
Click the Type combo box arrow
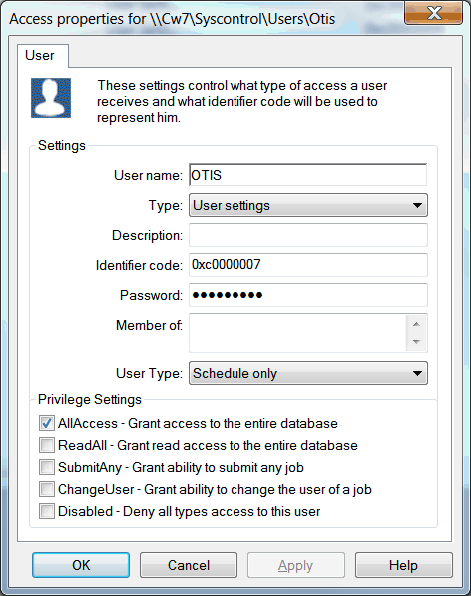(x=417, y=205)
